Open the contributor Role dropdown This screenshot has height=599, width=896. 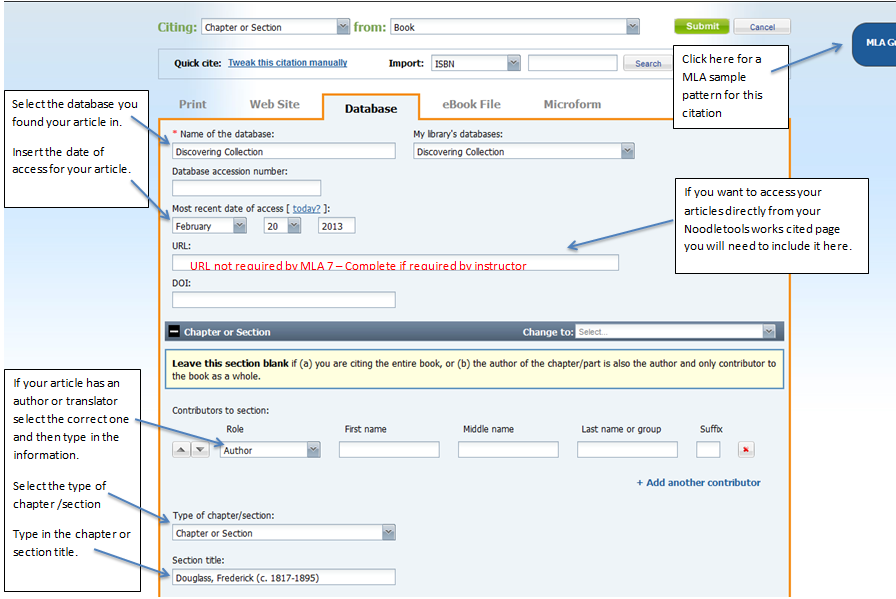pos(312,450)
